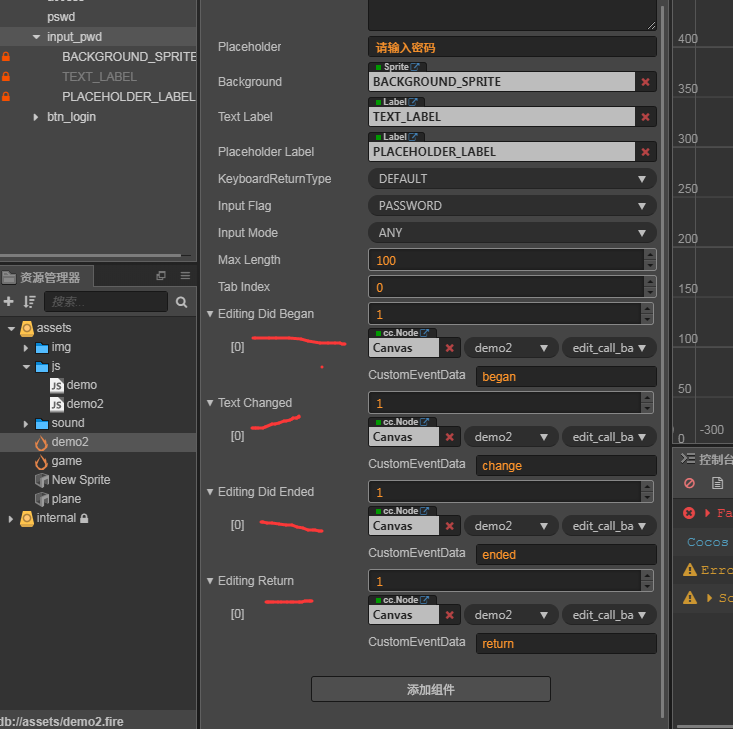The width and height of the screenshot is (733, 729).
Task: Open the KeyboardReturnType DEFAULT dropdown
Action: tap(511, 179)
